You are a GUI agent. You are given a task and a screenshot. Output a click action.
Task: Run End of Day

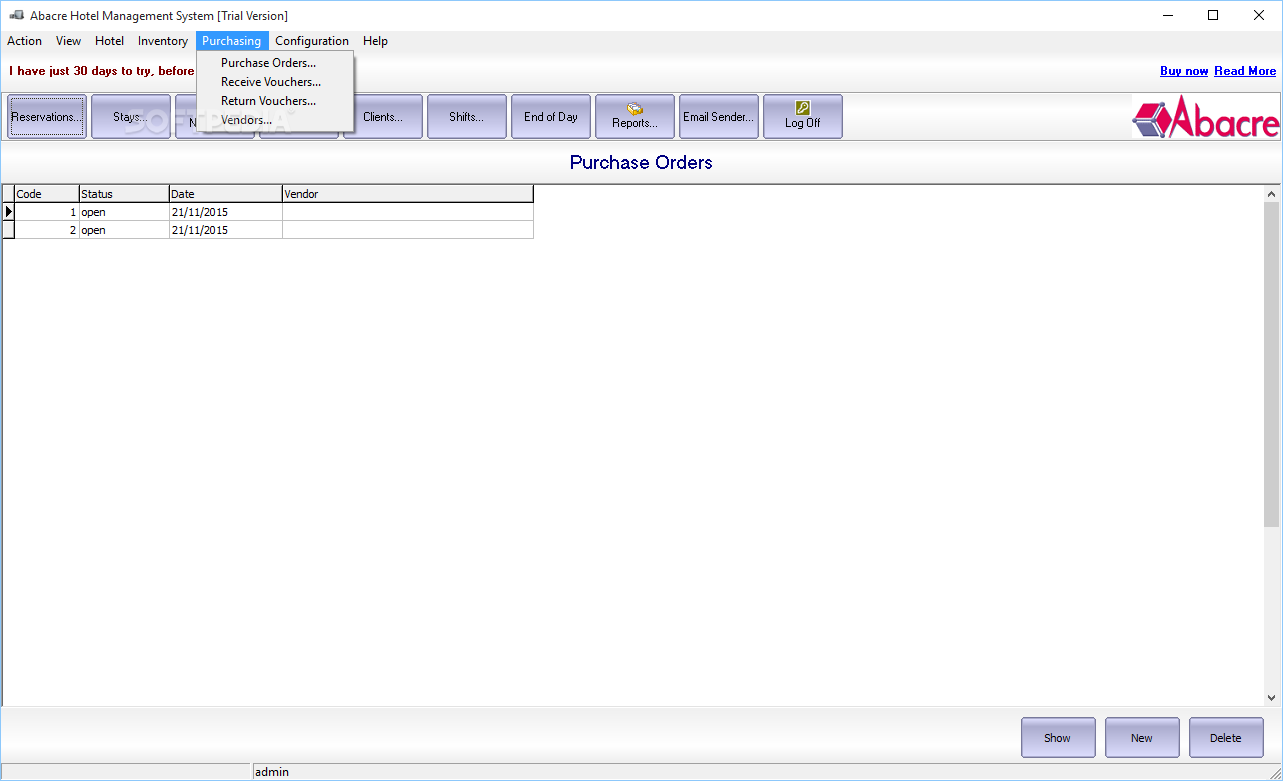click(x=551, y=116)
